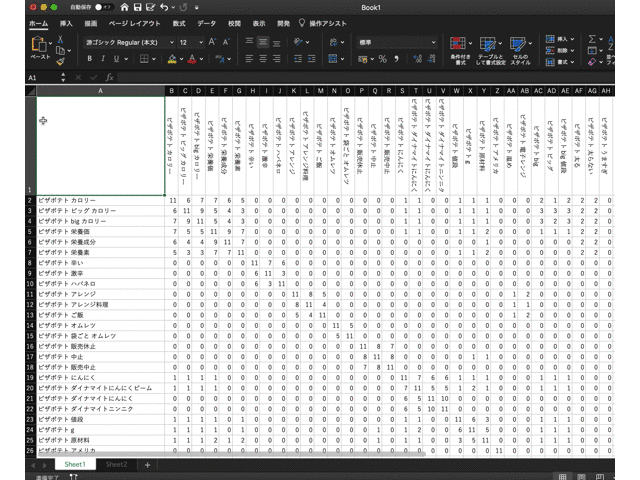Image resolution: width=640 pixels, height=480 pixels.
Task: Click the Save icon in title bar
Action: pos(140,7)
